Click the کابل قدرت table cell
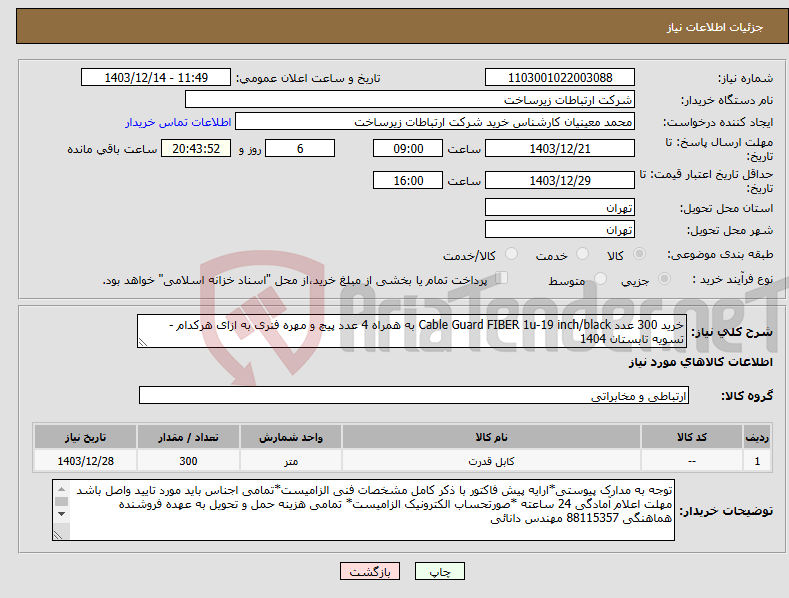The height and width of the screenshot is (598, 789). [x=491, y=461]
